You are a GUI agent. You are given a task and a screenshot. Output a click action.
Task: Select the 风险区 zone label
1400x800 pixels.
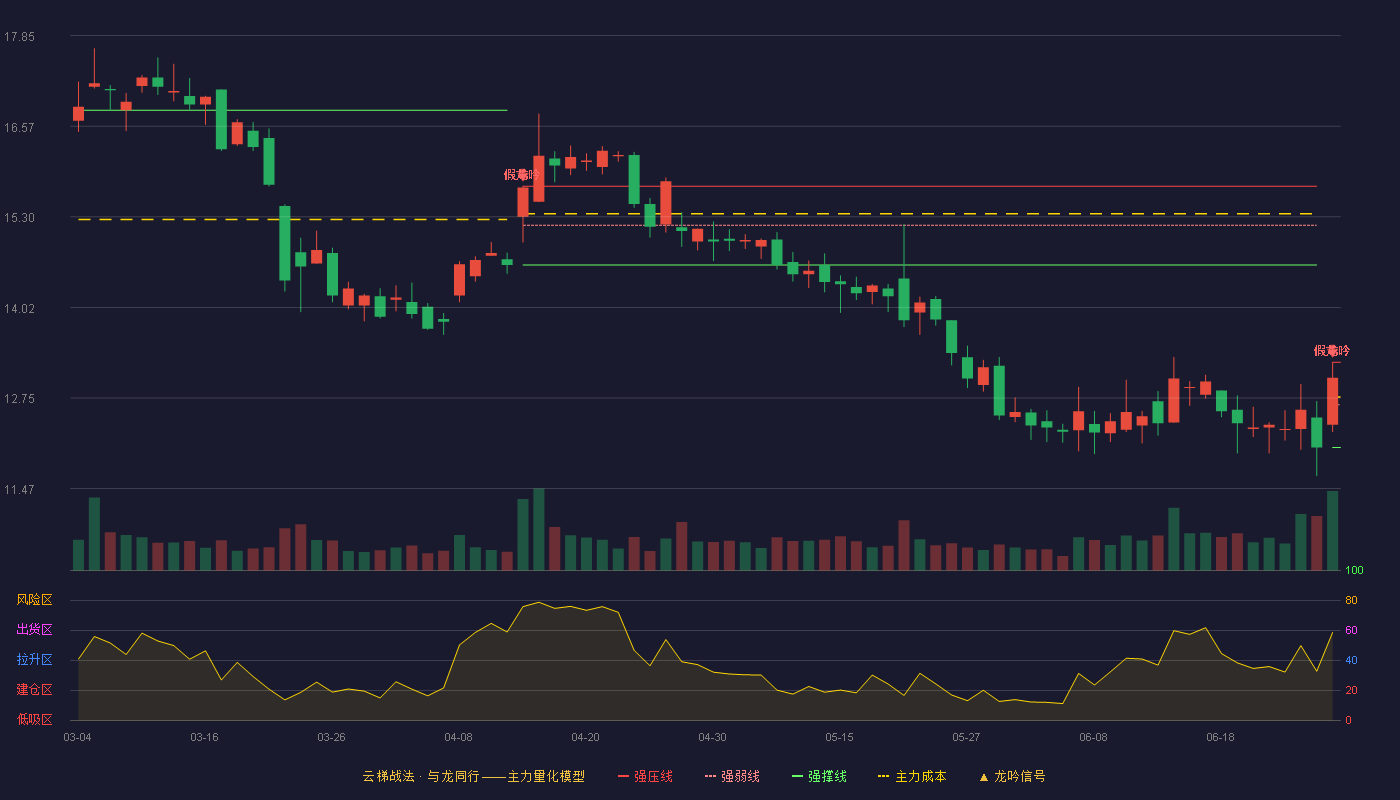pyautogui.click(x=34, y=600)
